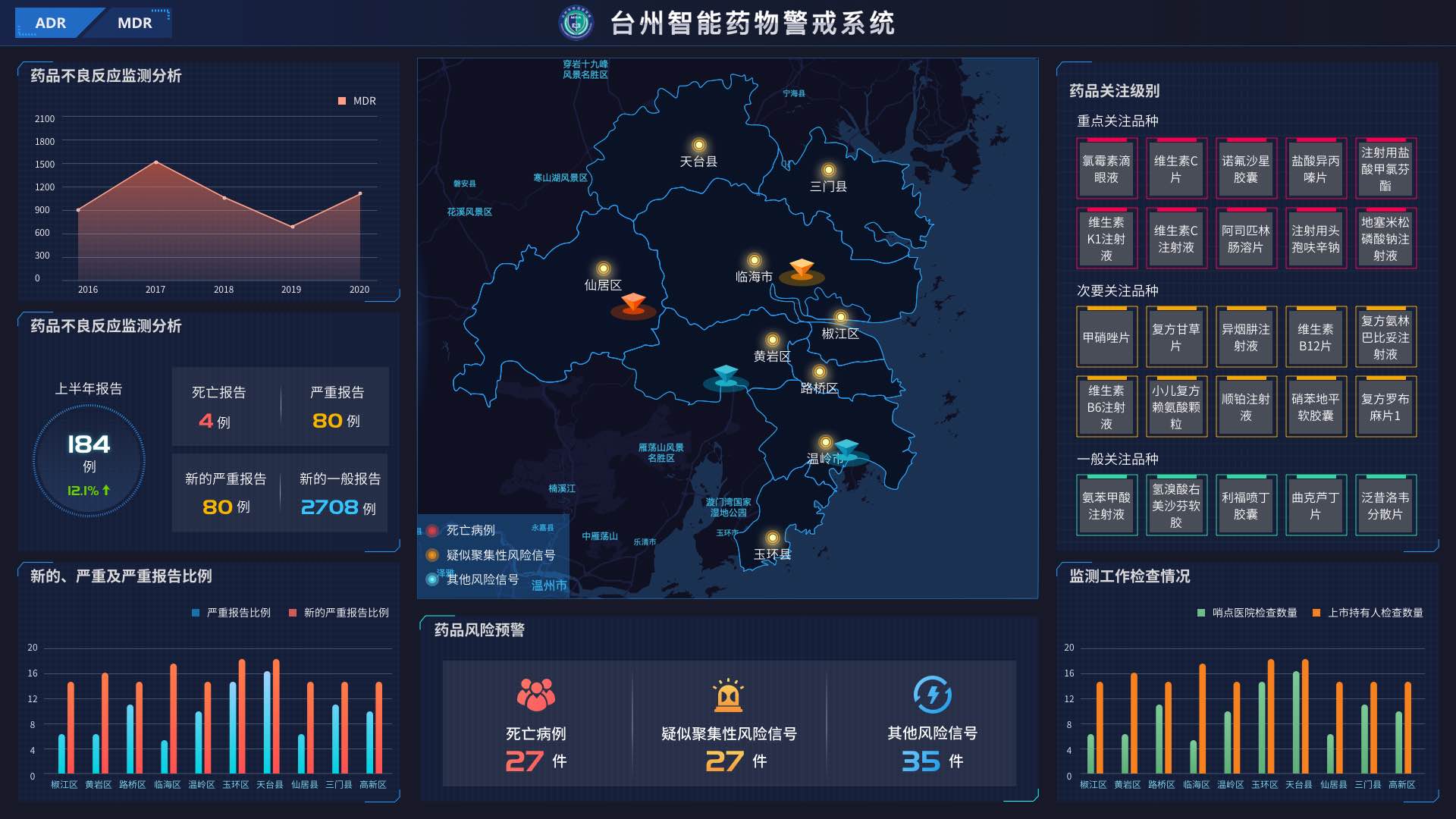1456x819 pixels.
Task: Click the yellow dot above 黄岩区 label
Action: point(772,340)
